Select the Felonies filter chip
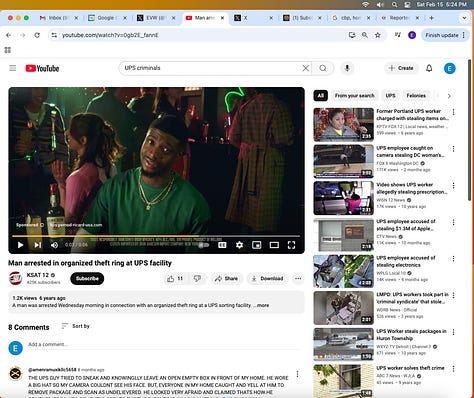 (x=416, y=96)
